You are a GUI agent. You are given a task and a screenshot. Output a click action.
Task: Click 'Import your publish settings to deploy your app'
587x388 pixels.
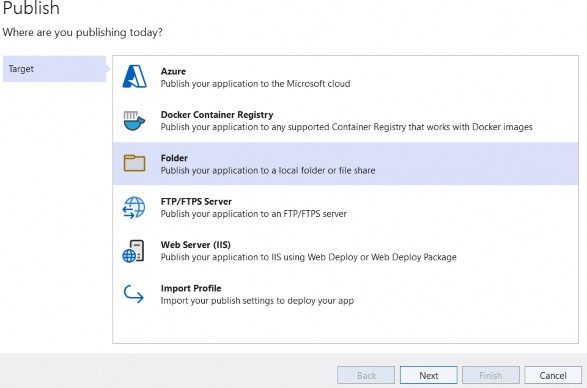tap(257, 301)
